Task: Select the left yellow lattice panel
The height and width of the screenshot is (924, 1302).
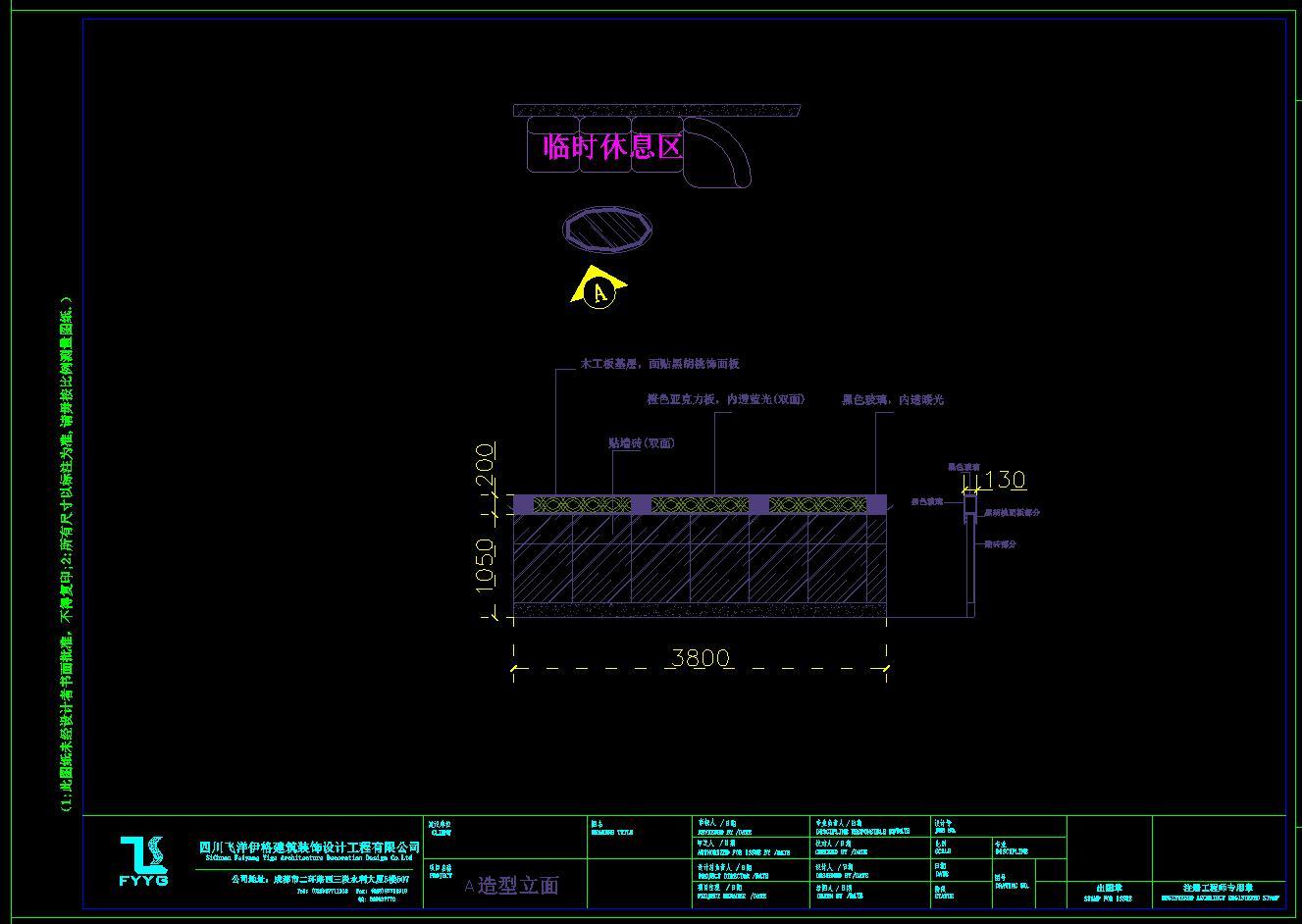Action: tap(582, 504)
